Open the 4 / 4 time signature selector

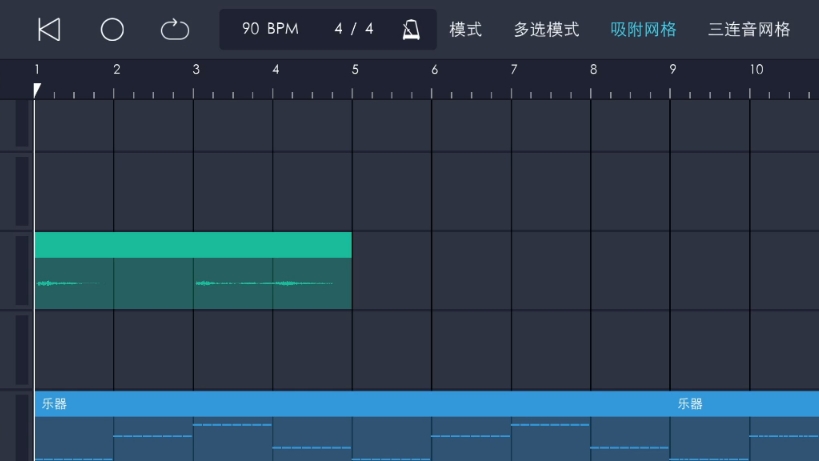tap(354, 29)
